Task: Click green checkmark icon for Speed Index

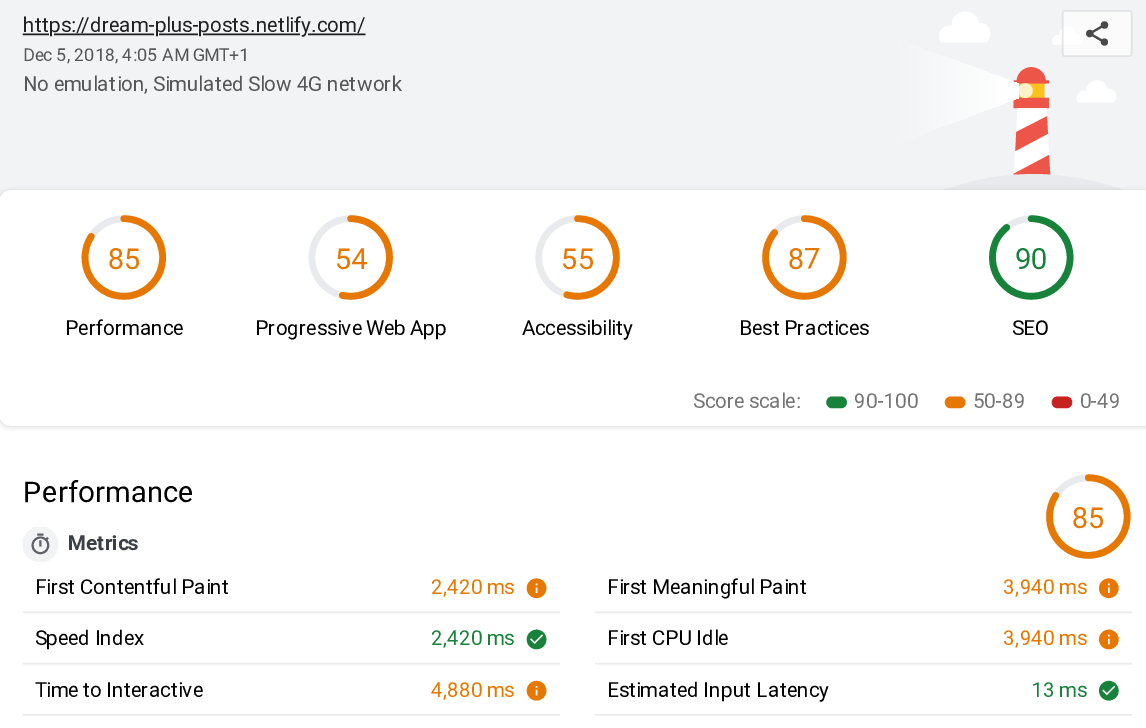Action: coord(536,639)
